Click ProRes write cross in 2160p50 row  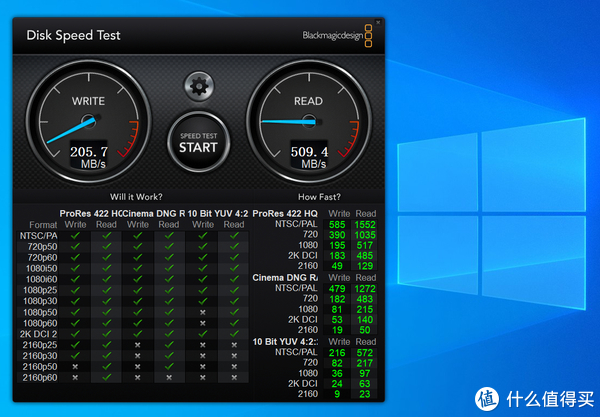click(x=75, y=367)
